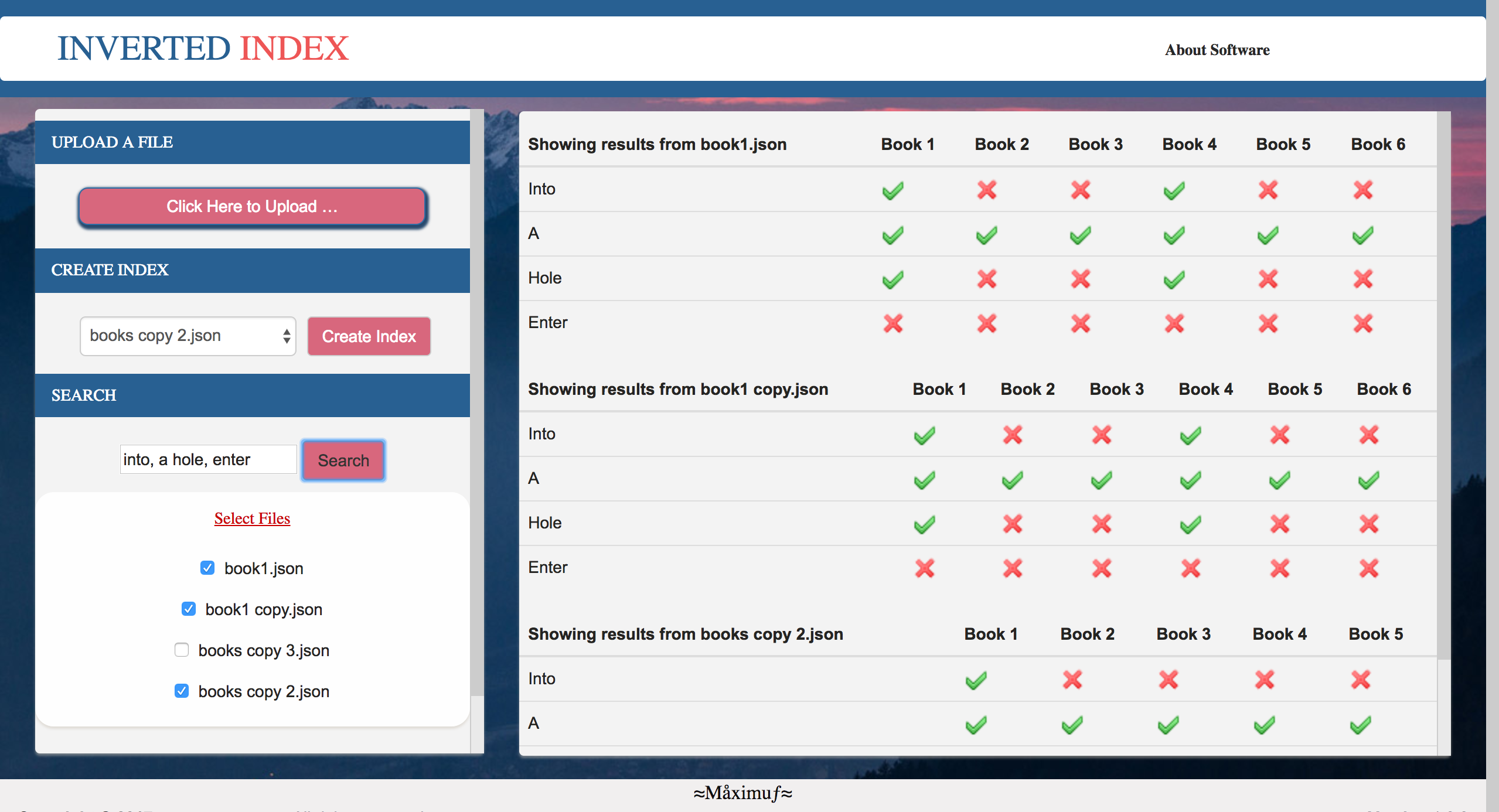Click green check for Into Book 4 in book1 copy.json
This screenshot has width=1499, height=812.
point(1190,435)
